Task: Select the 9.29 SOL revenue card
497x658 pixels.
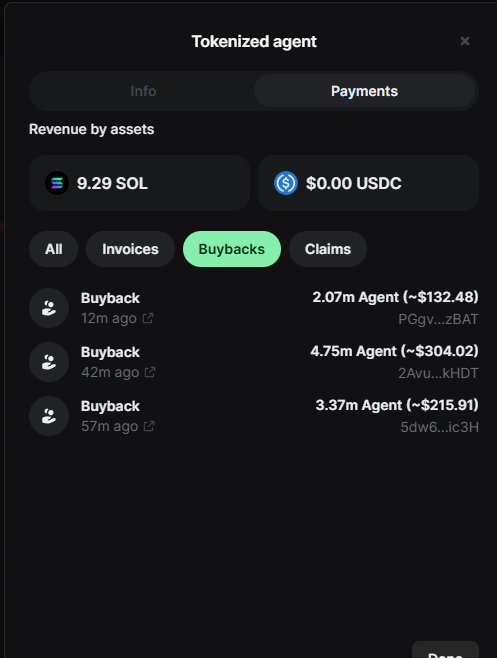Action: point(139,183)
